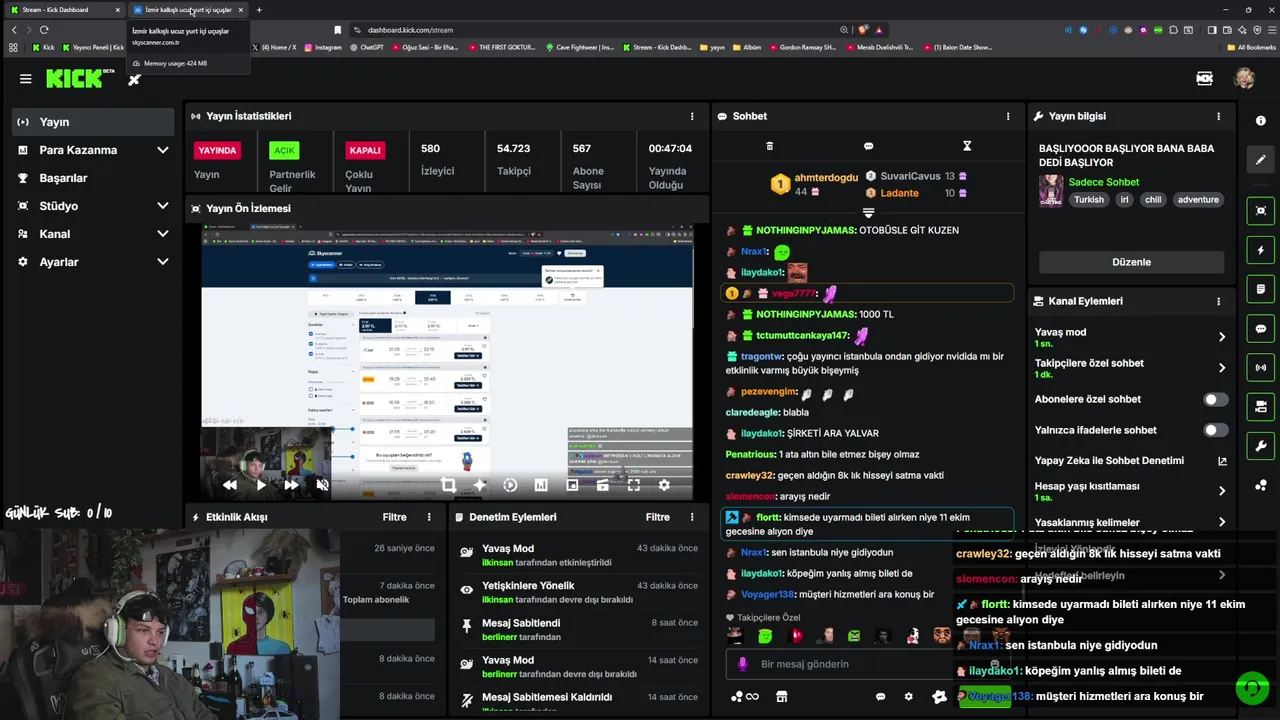Click the stats bar-chart icon in preview controls

541,485
